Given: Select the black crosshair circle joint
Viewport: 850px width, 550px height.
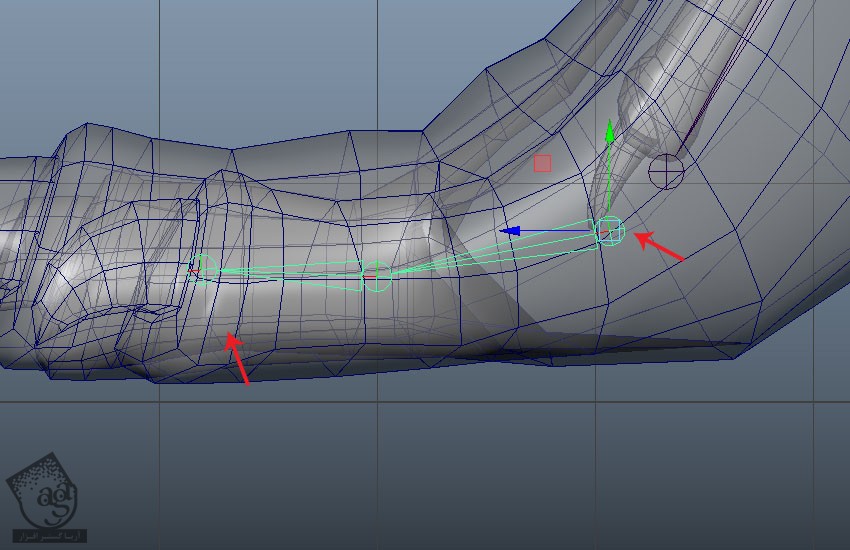Looking at the screenshot, I should [666, 171].
